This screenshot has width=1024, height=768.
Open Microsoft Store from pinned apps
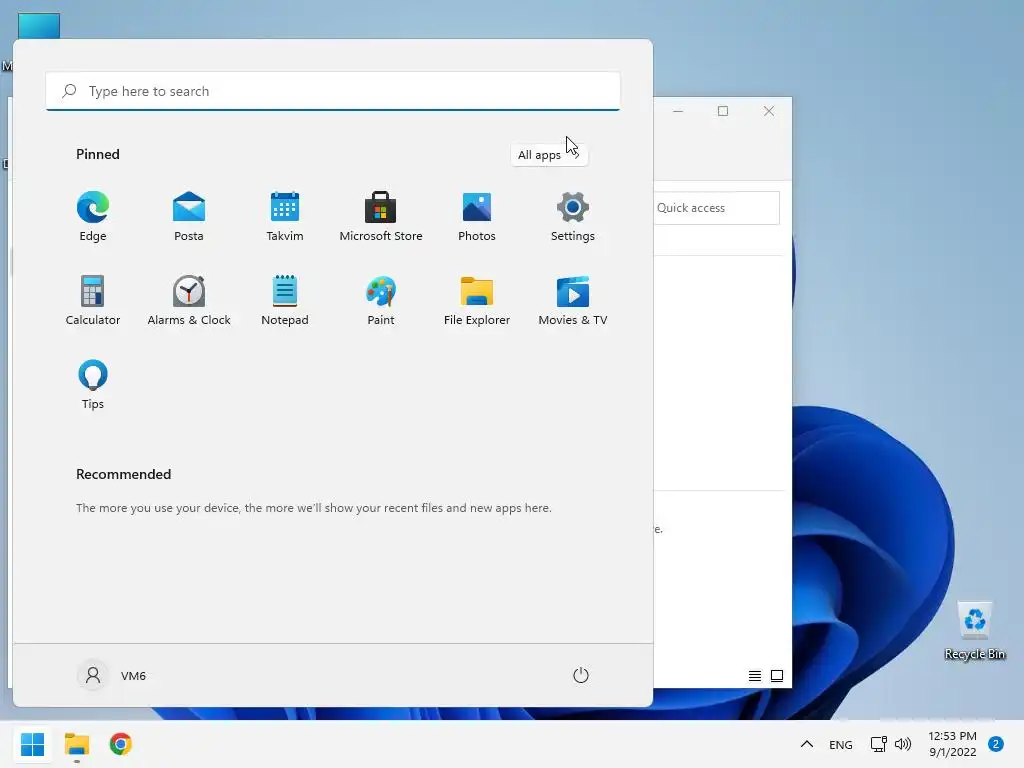click(x=381, y=217)
